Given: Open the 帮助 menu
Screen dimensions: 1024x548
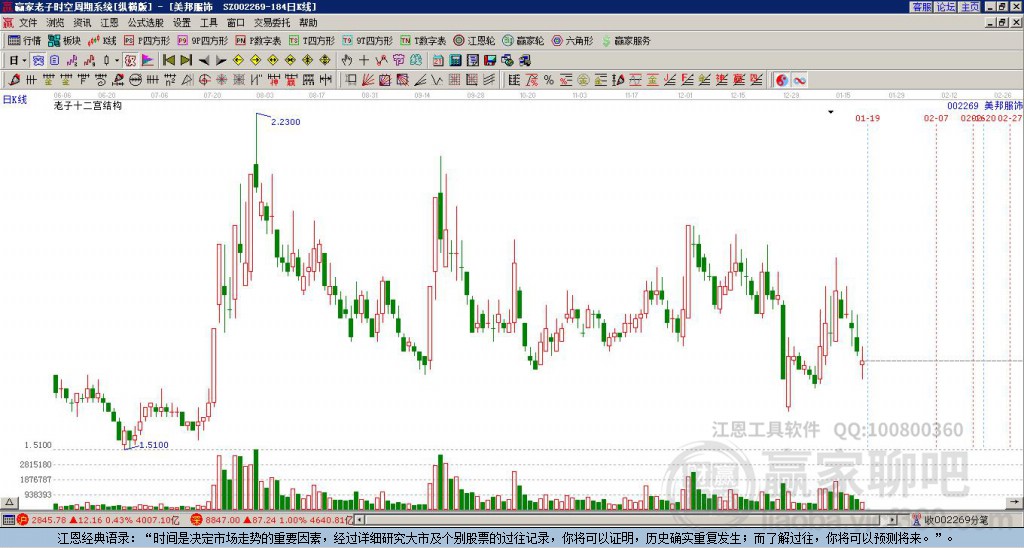Looking at the screenshot, I should click(308, 23).
